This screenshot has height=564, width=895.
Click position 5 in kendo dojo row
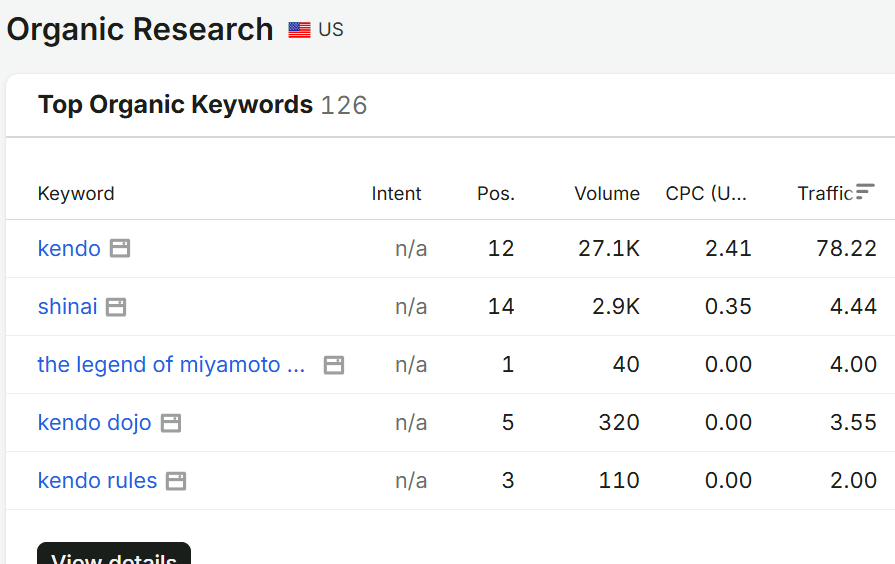[x=507, y=423]
